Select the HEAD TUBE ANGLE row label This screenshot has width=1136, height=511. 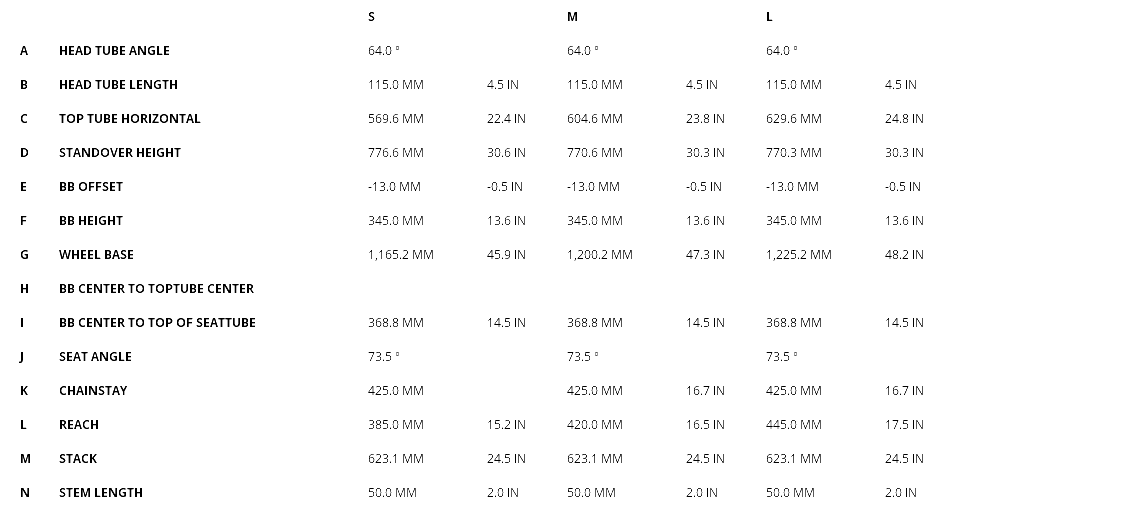[114, 51]
